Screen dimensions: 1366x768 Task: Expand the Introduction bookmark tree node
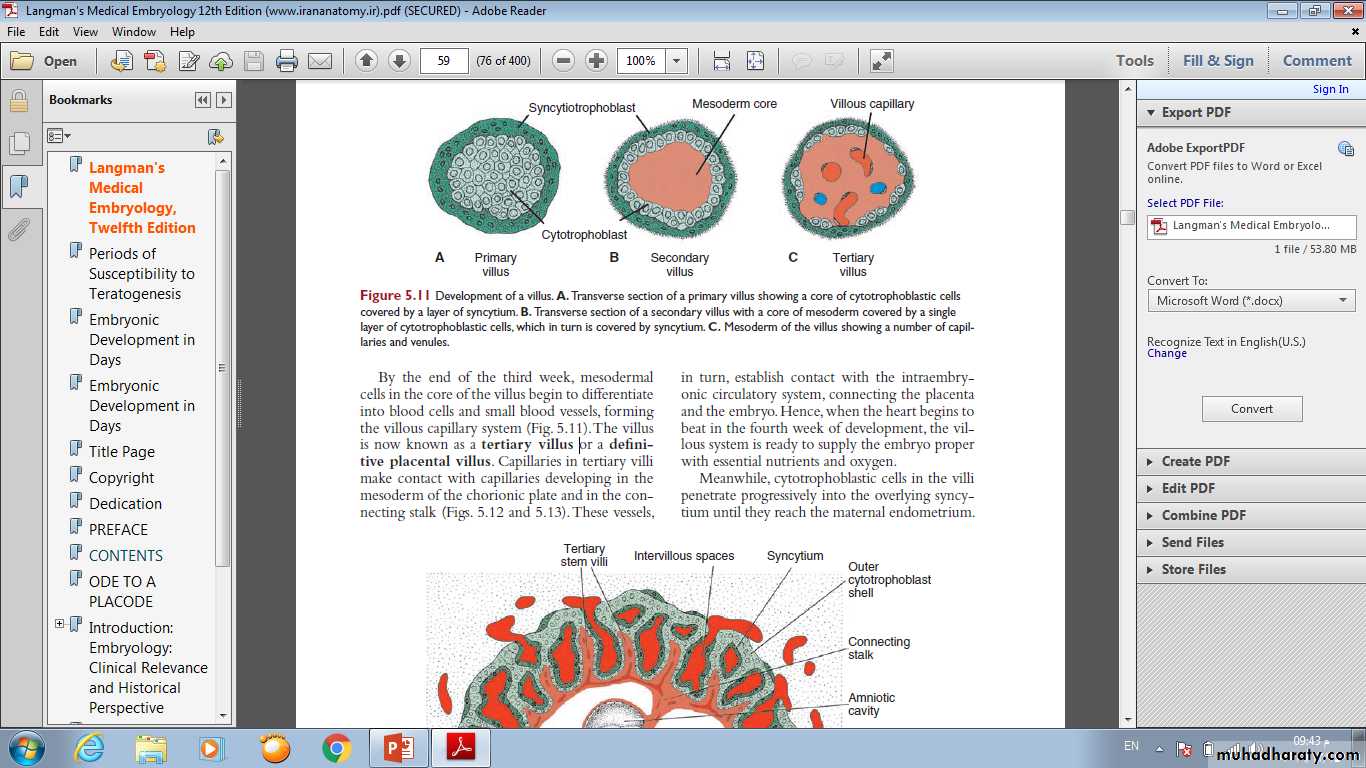coord(60,624)
